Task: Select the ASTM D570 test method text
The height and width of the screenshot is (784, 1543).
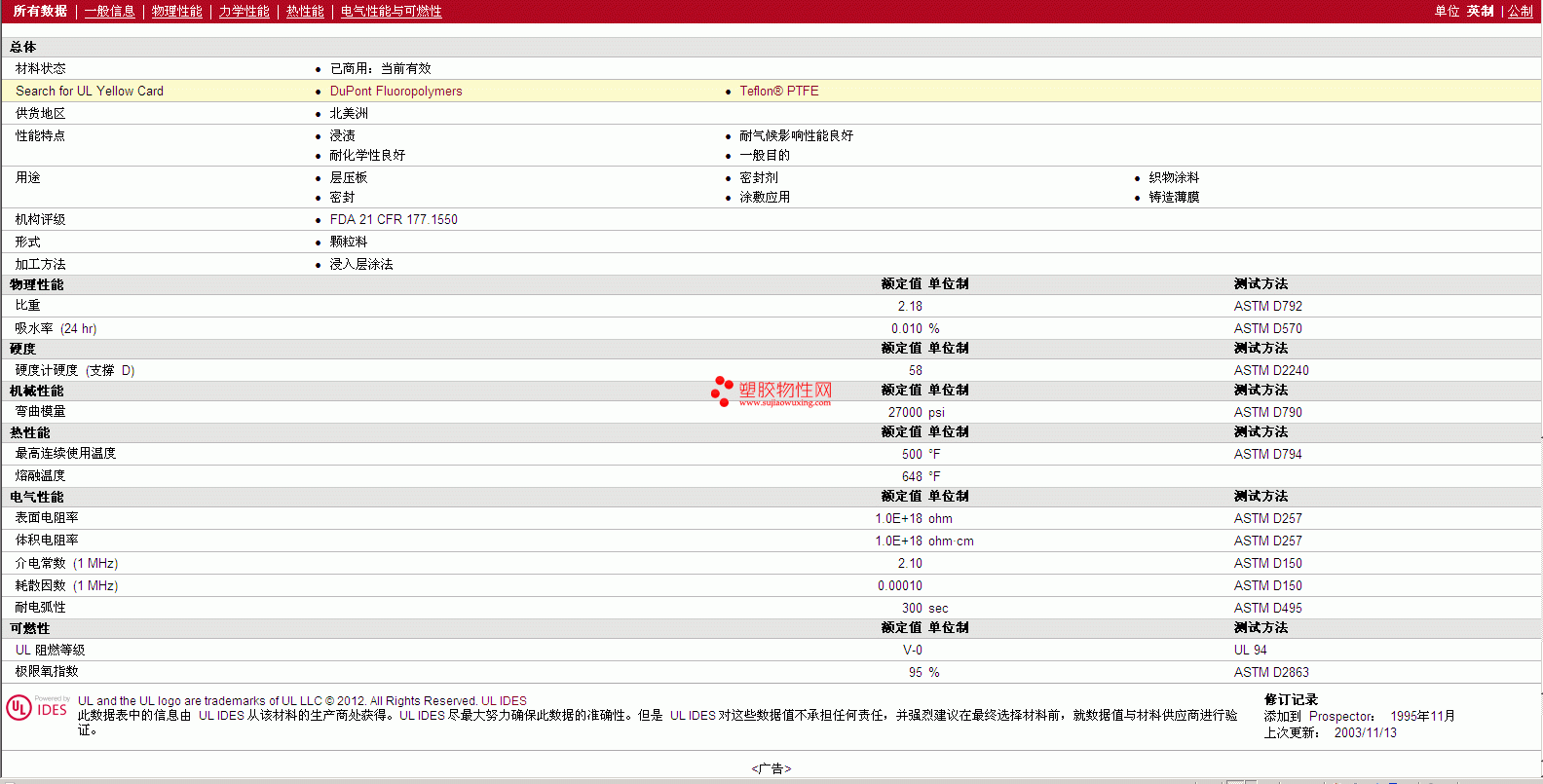Action: pyautogui.click(x=1267, y=328)
